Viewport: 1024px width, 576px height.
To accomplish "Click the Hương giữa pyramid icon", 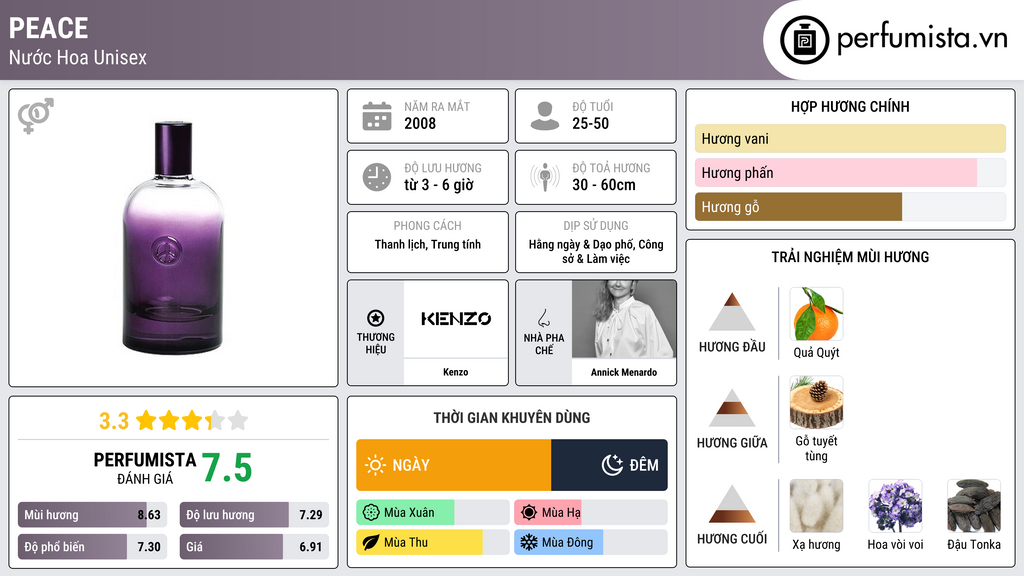I will [732, 408].
